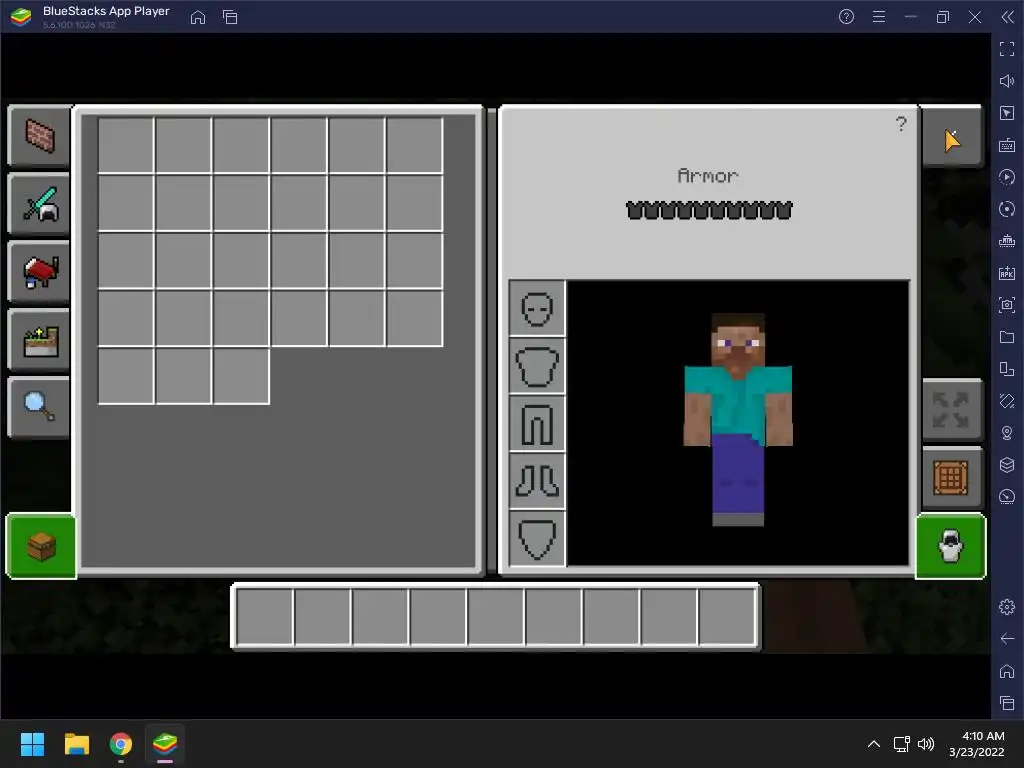Open BlueStacks multi-instance manager layers icon
The height and width of the screenshot is (768, 1024).
[x=1007, y=465]
